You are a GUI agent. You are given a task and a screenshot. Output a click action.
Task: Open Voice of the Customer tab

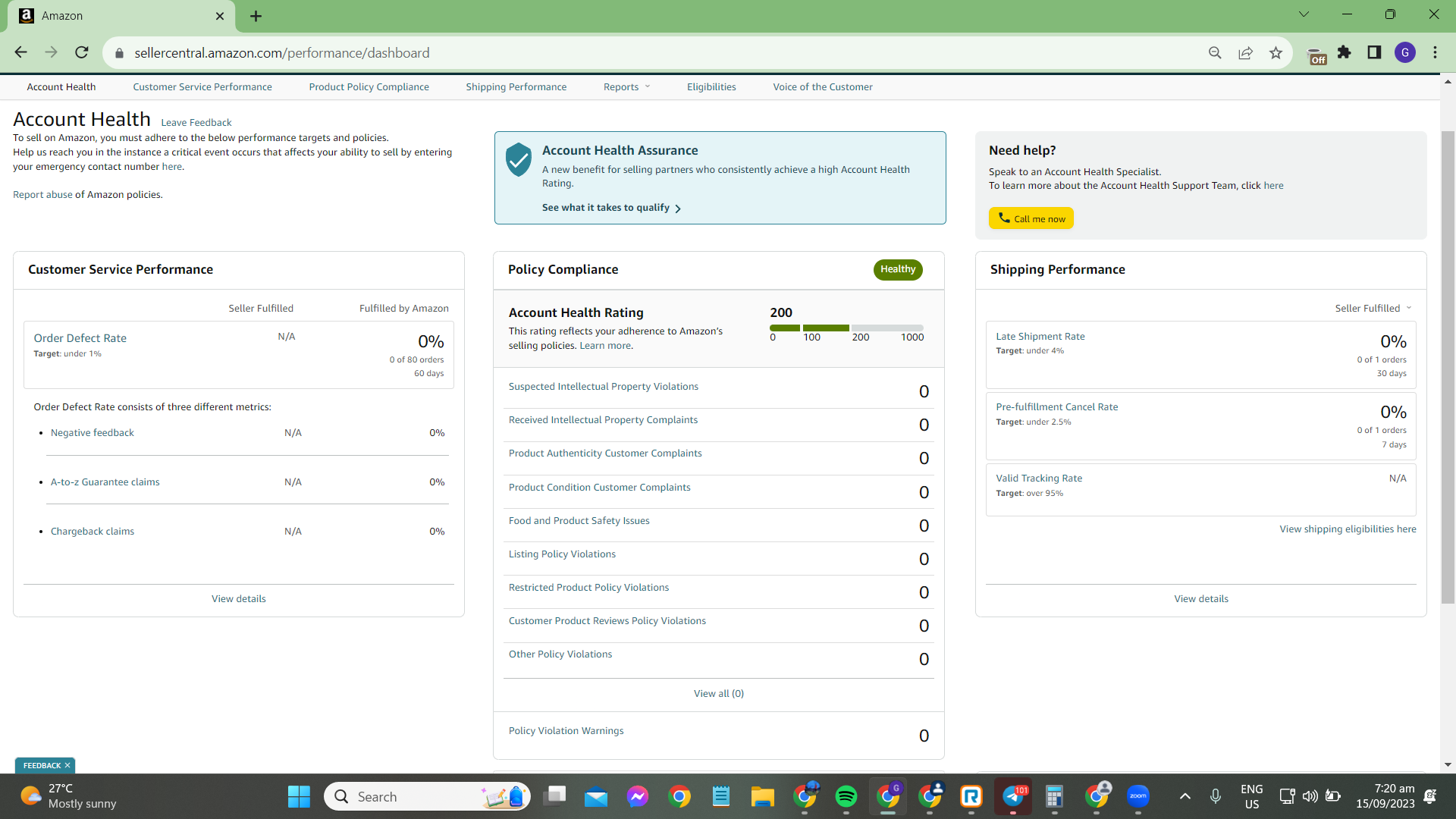click(x=823, y=87)
